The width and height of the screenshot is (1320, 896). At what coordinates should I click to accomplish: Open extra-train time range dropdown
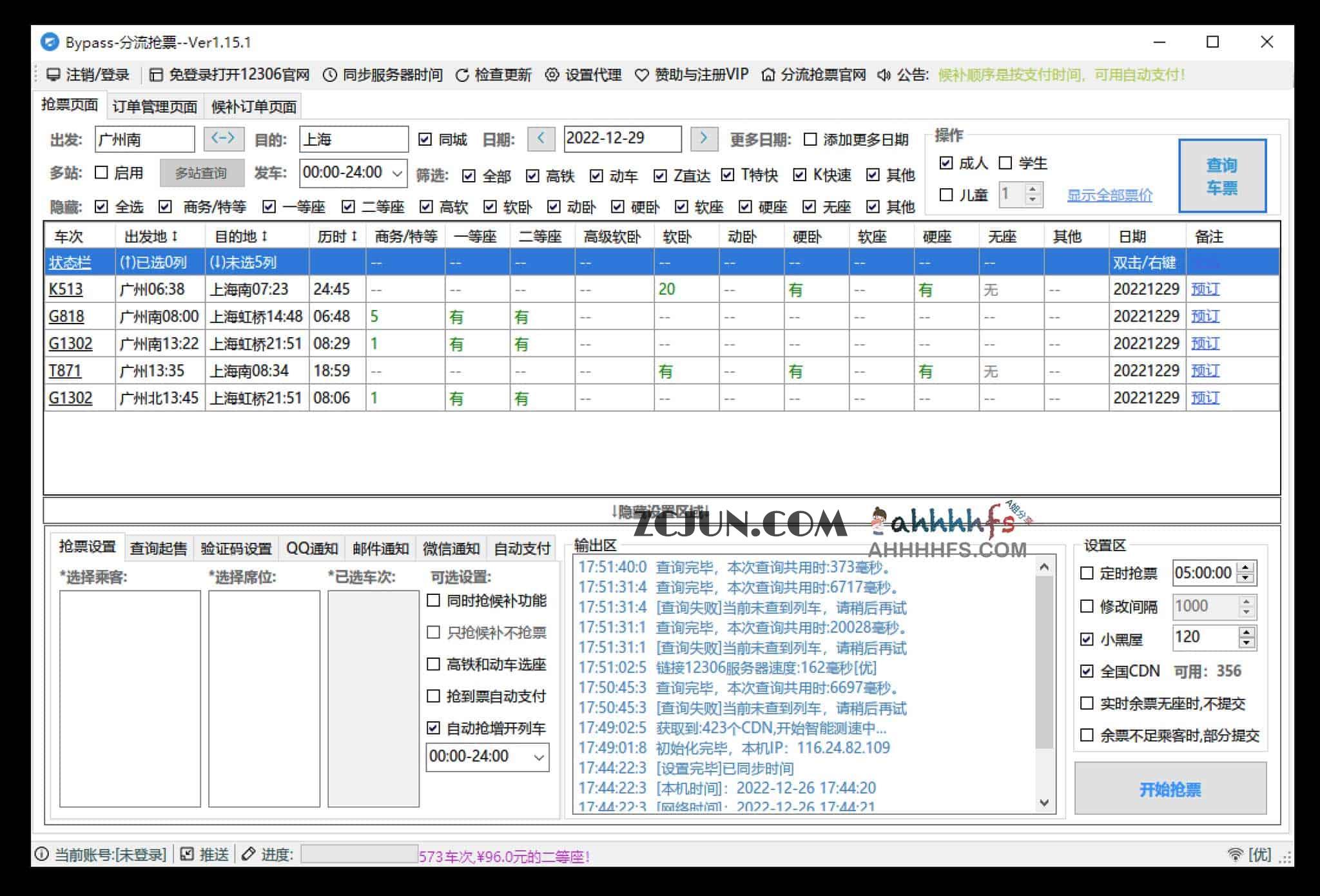[x=539, y=757]
